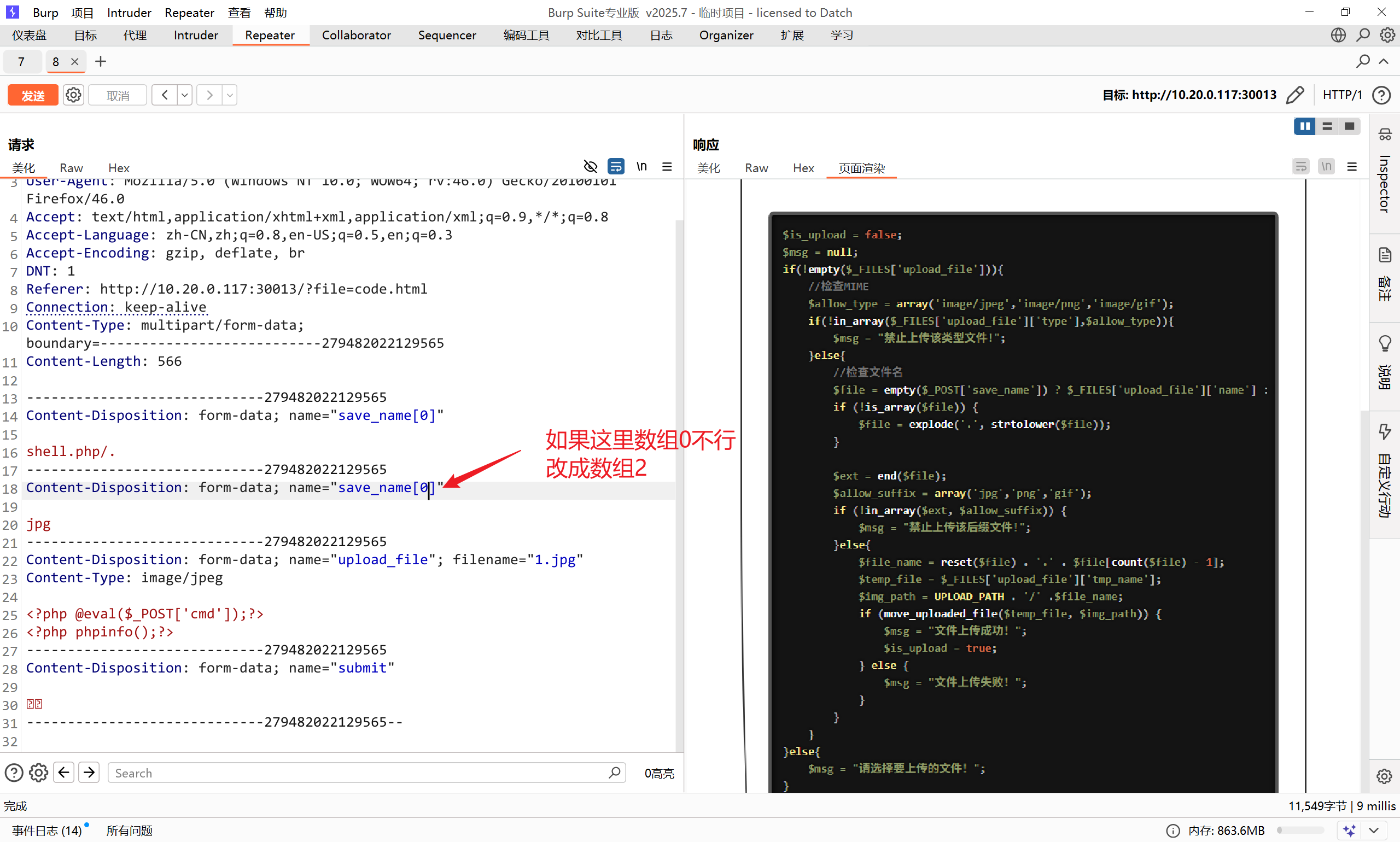Click the AI sparkle icon in status bar
The height and width of the screenshot is (842, 1400).
(x=1350, y=831)
